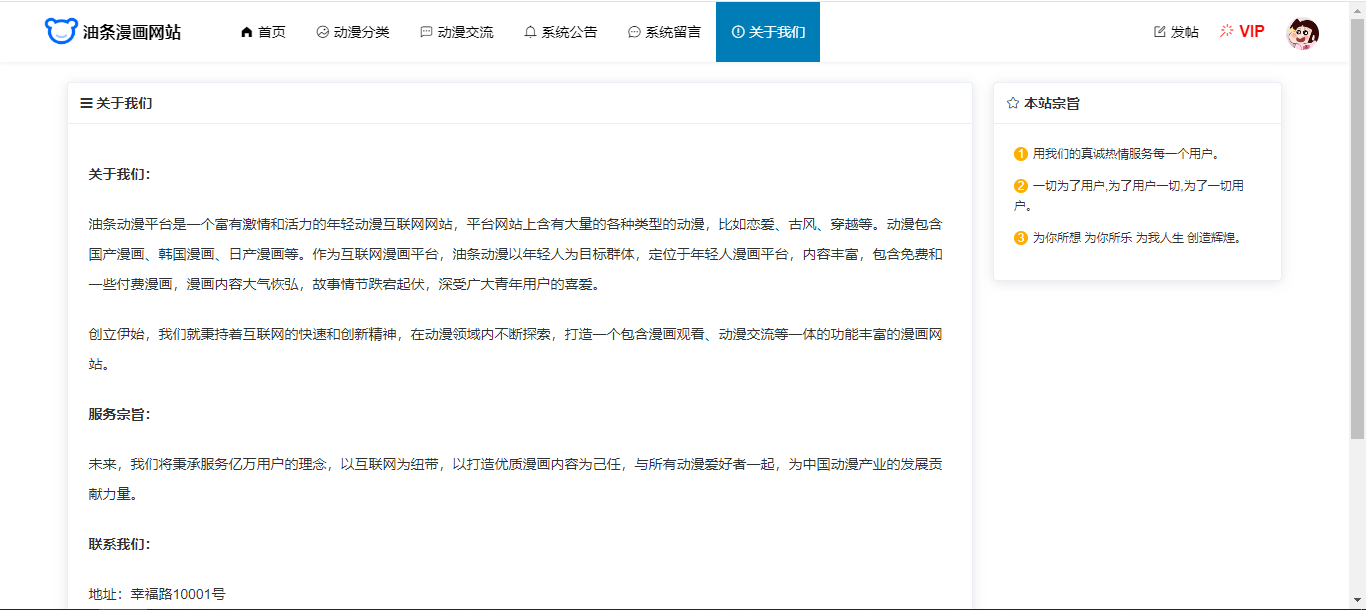Select the active 关于我们 tab

point(768,32)
